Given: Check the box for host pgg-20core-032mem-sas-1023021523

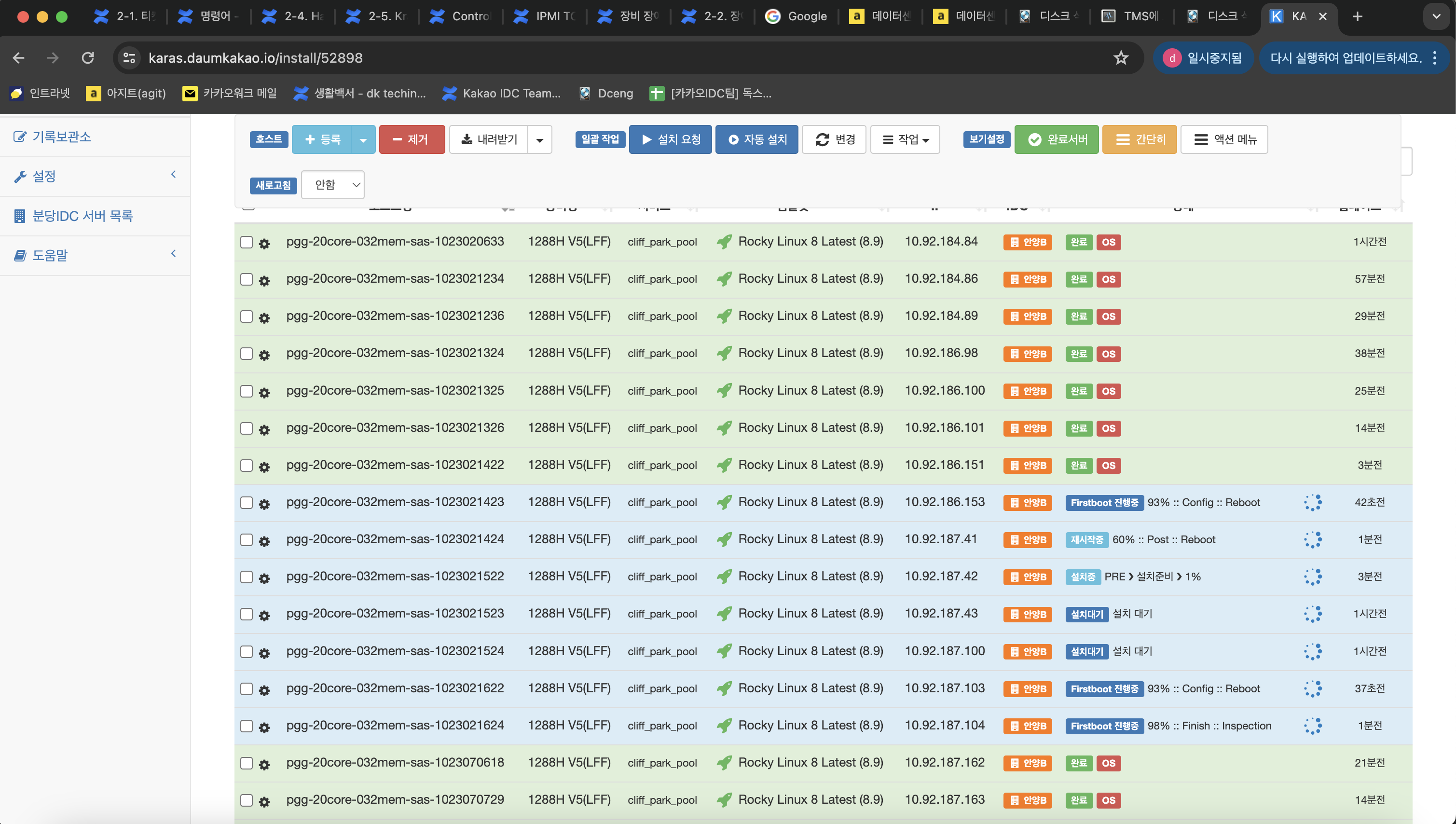Looking at the screenshot, I should pos(246,614).
